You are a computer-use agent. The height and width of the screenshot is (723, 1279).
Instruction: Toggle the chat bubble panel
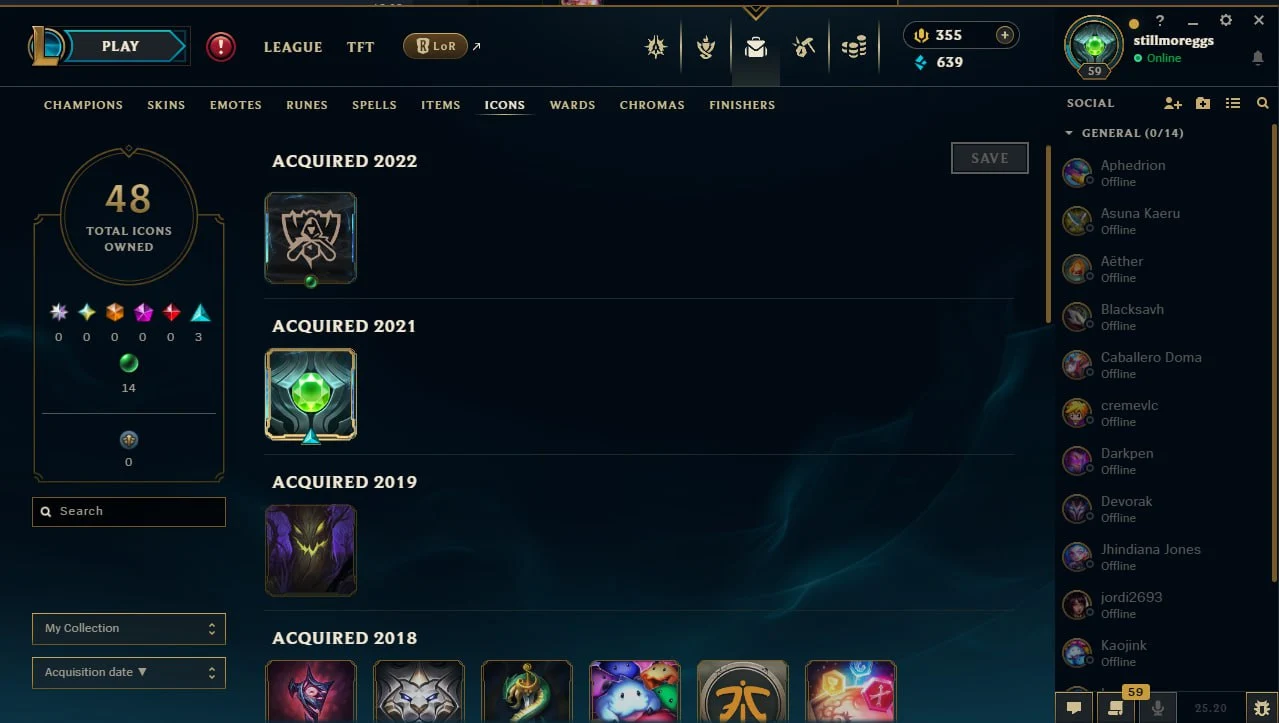1074,708
